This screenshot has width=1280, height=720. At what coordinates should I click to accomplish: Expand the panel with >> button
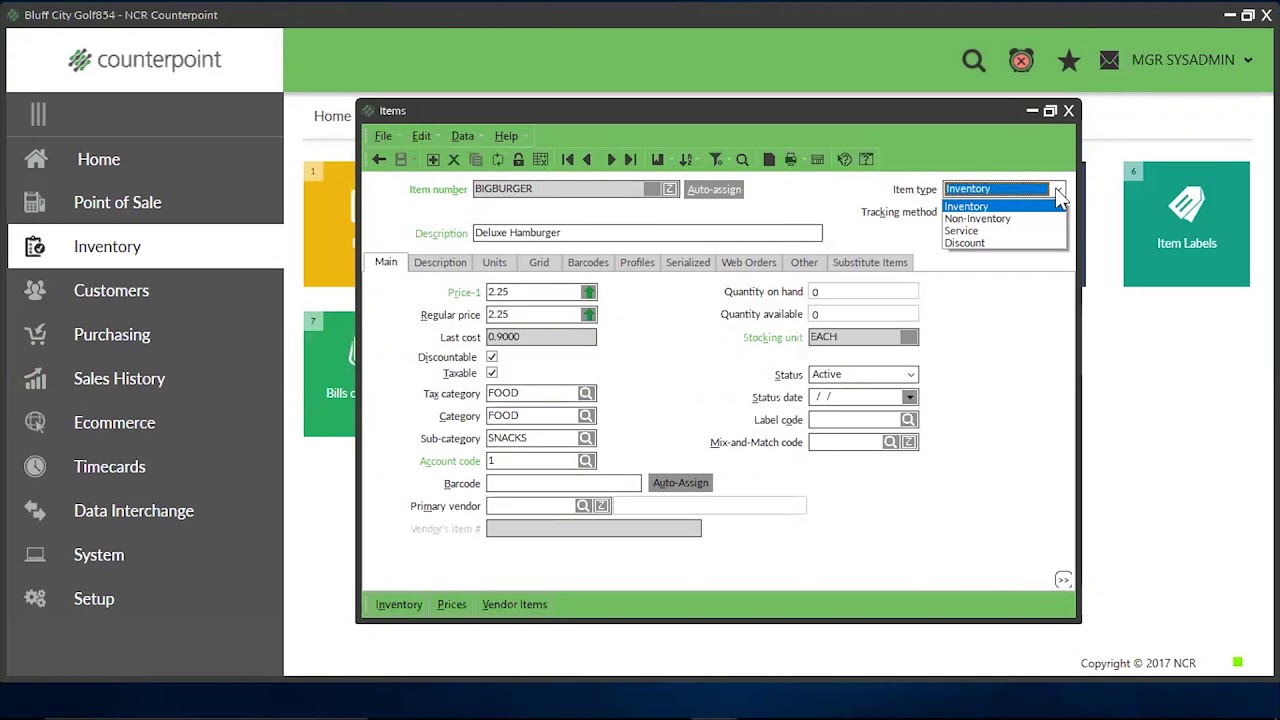(x=1063, y=580)
